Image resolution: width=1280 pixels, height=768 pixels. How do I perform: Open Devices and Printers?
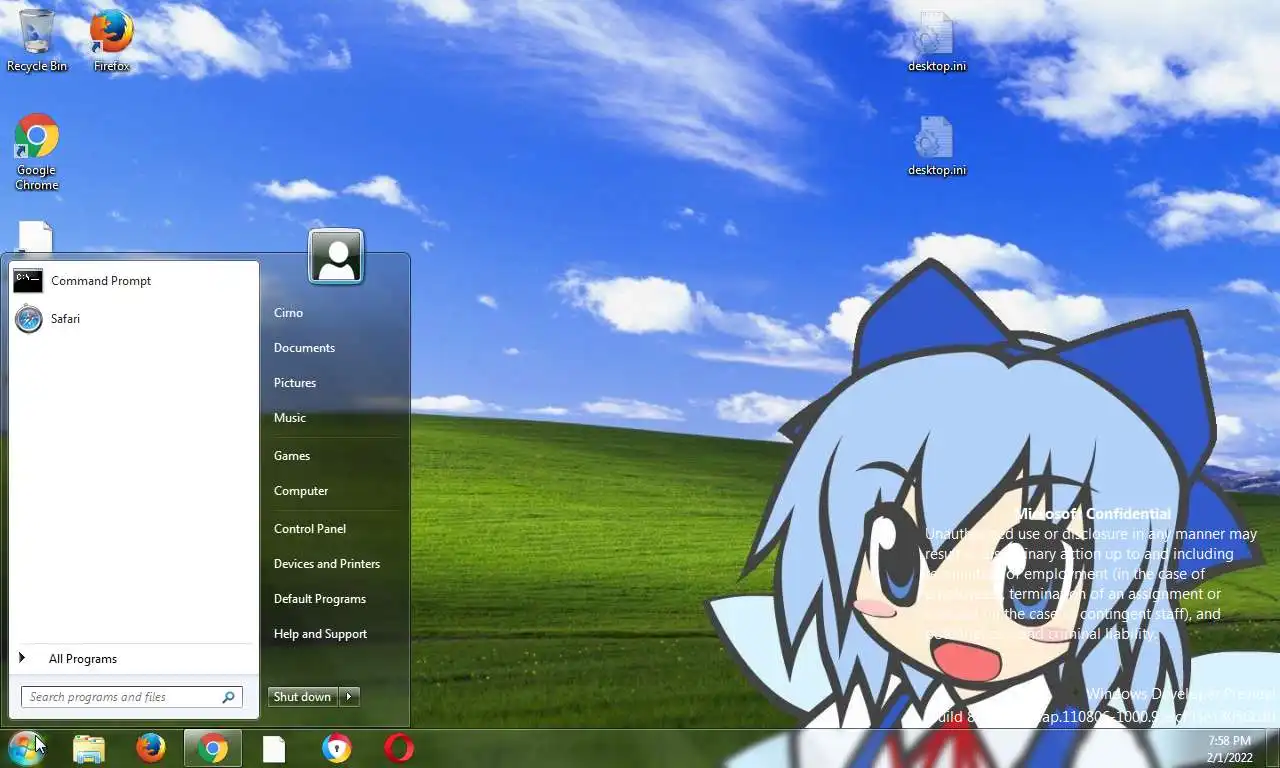334,564
